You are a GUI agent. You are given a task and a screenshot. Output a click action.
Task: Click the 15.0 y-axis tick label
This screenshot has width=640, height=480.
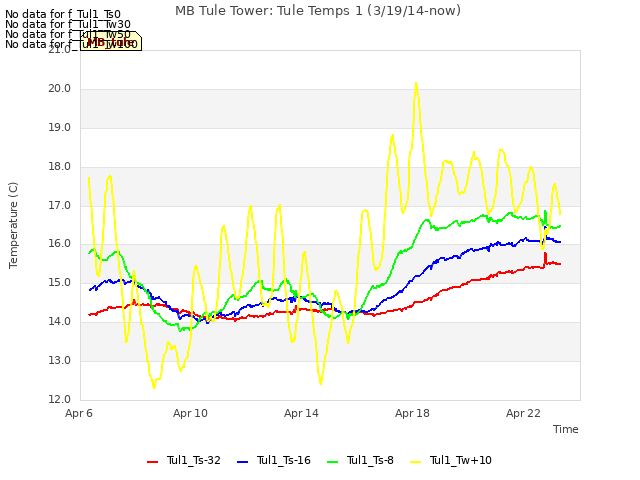coord(60,282)
